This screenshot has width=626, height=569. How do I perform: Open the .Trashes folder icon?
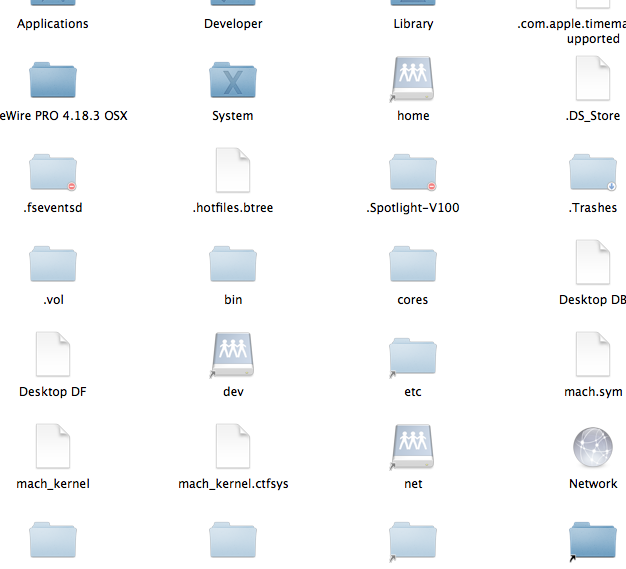(593, 172)
